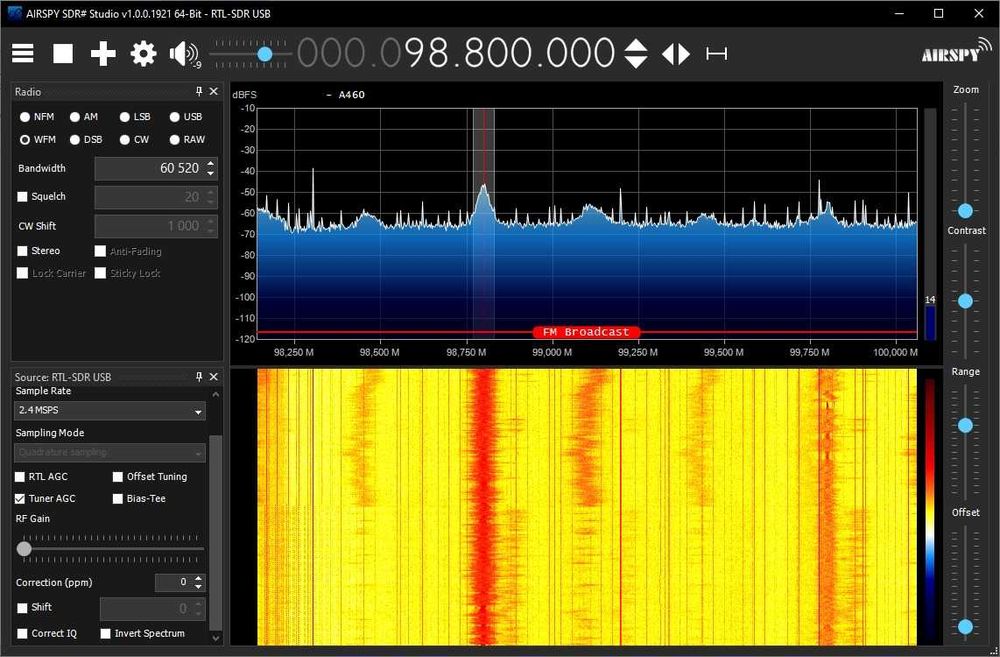Enable Offset Tuning checkbox
Image resolution: width=1000 pixels, height=657 pixels.
click(x=117, y=476)
